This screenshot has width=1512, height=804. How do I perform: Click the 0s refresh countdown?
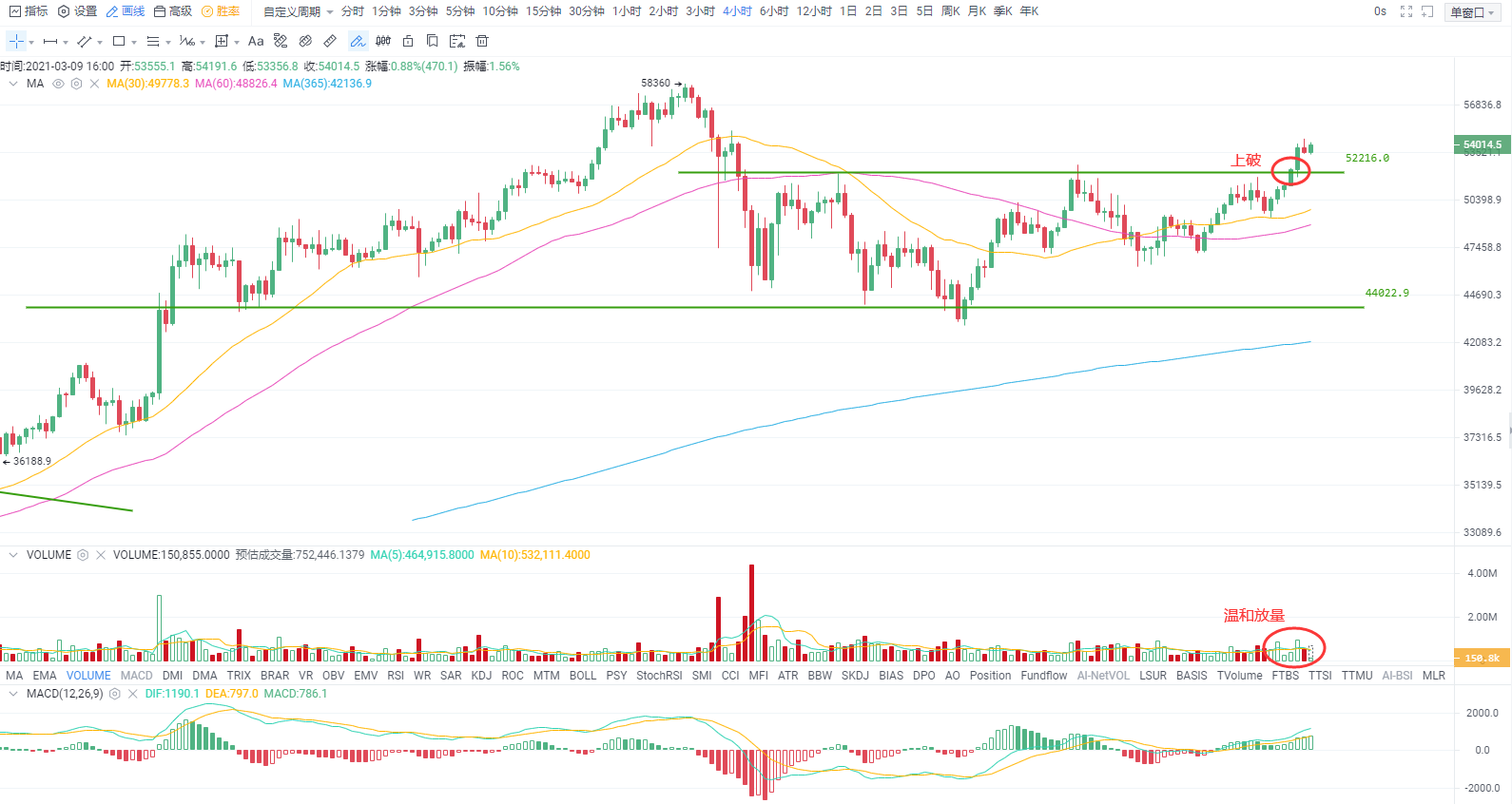1380,11
